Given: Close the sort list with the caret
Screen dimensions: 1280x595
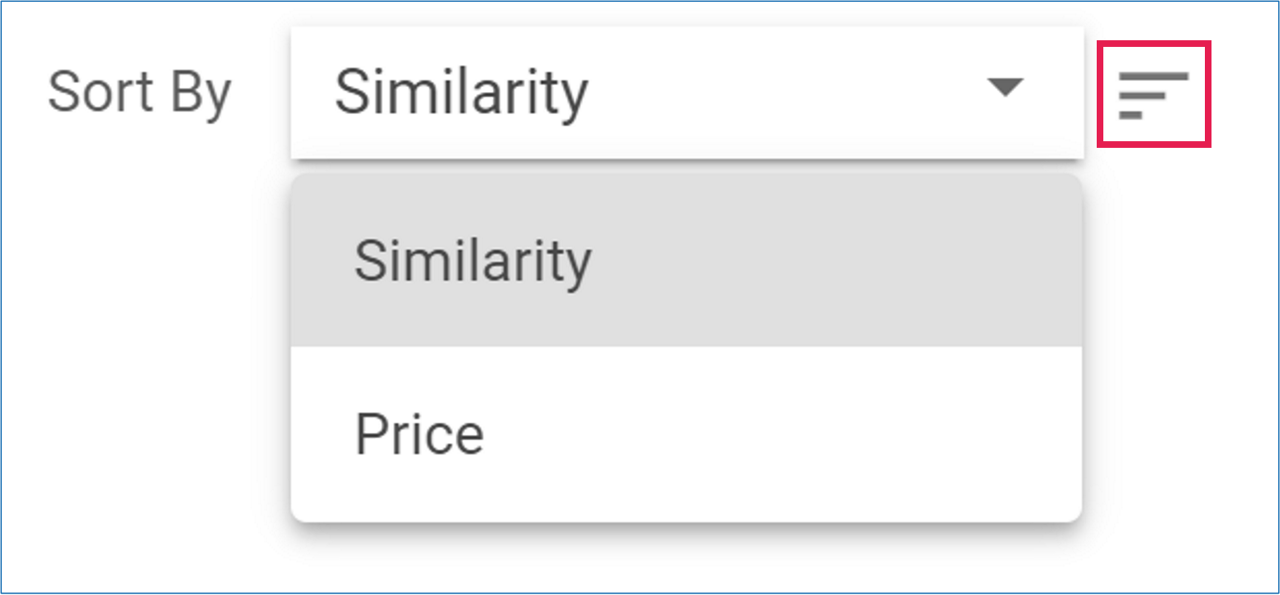Looking at the screenshot, I should pyautogui.click(x=1004, y=88).
